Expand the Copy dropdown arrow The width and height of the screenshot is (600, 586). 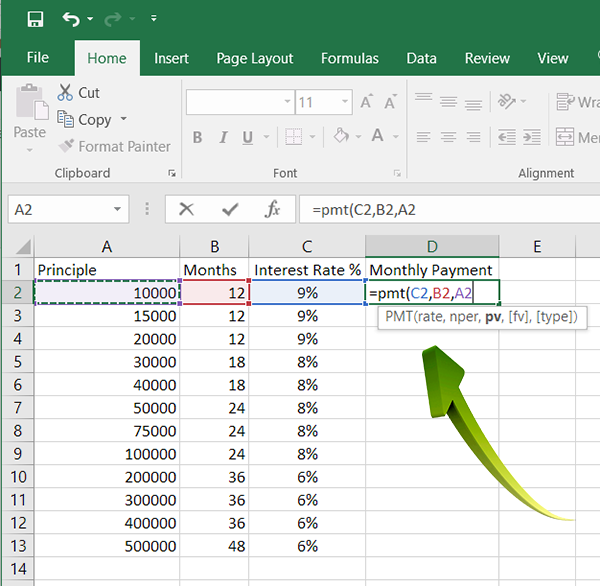point(123,119)
